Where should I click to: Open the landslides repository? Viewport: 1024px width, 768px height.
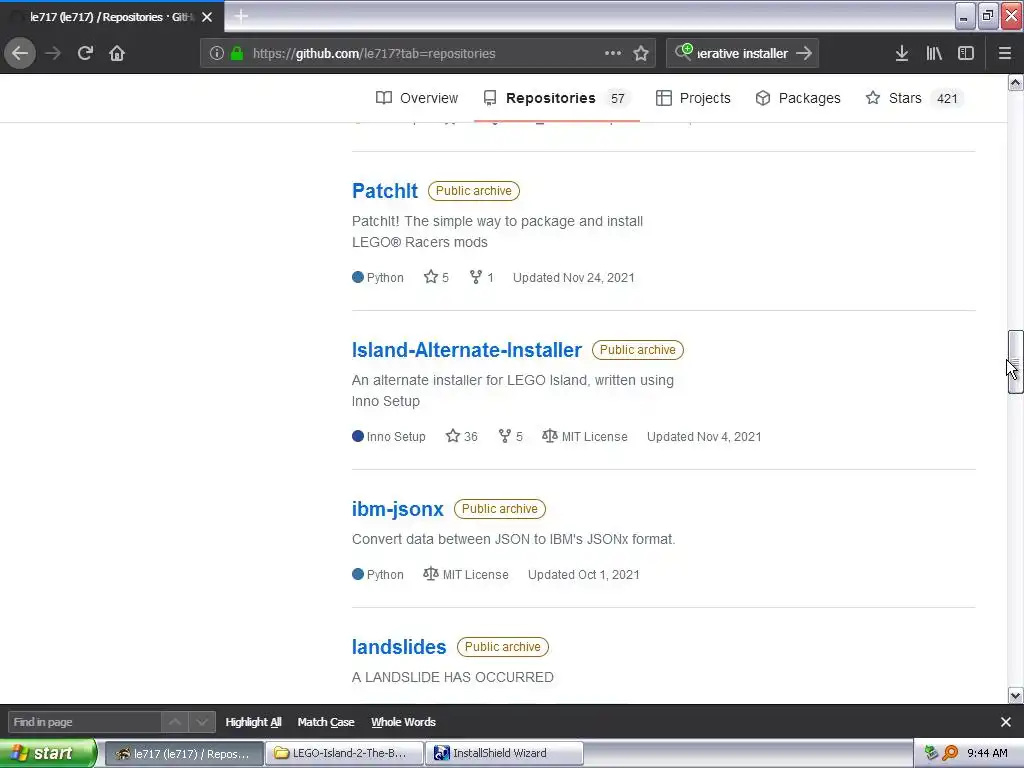[398, 647]
